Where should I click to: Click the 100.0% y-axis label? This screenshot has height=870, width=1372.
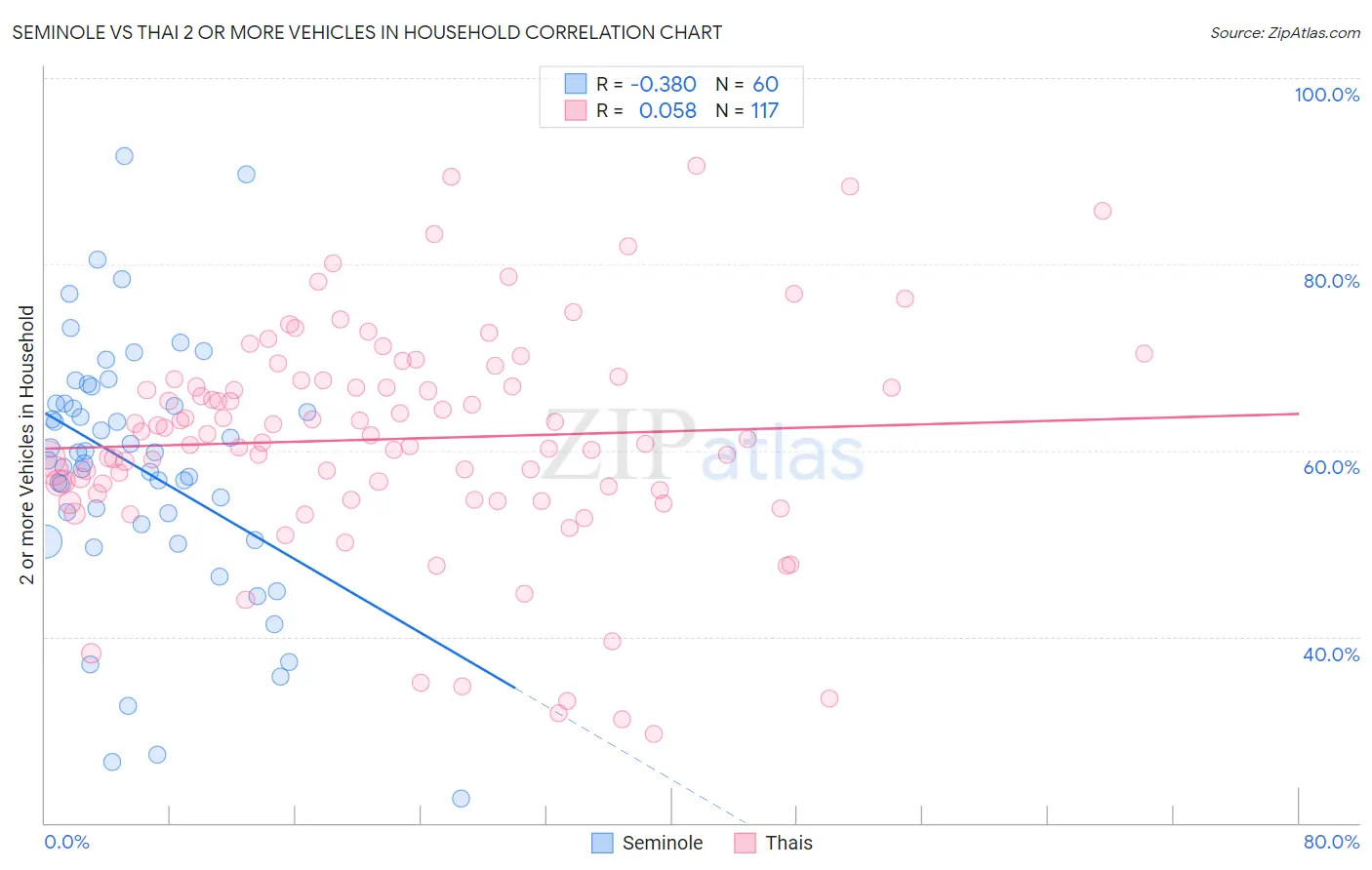pyautogui.click(x=1326, y=95)
